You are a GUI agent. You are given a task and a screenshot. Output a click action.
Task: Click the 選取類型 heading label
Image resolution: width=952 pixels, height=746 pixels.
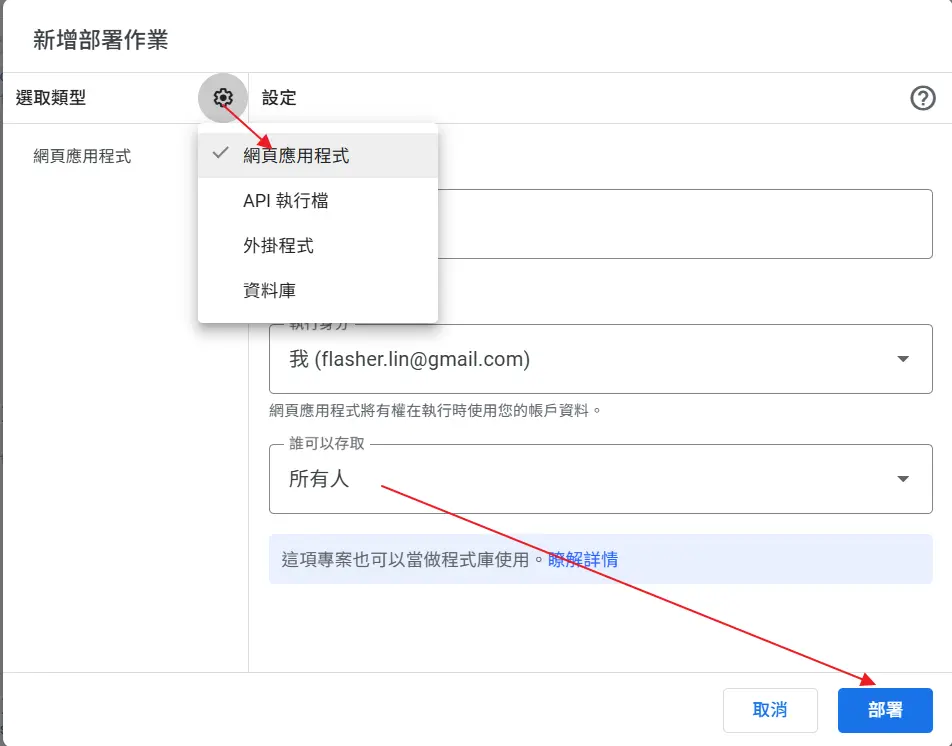coord(51,98)
